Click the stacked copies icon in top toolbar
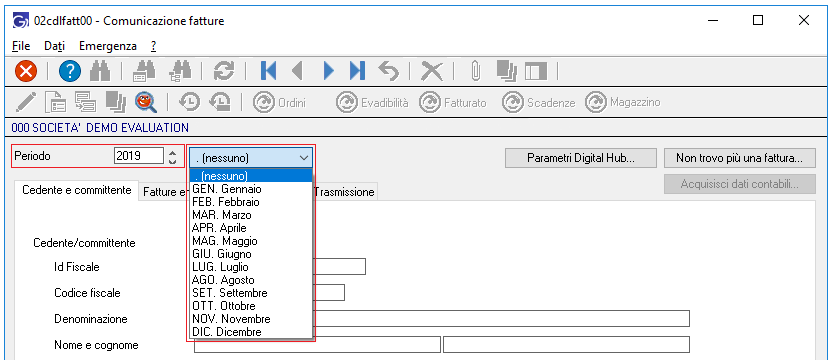This screenshot has width=832, height=360. pyautogui.click(x=507, y=71)
